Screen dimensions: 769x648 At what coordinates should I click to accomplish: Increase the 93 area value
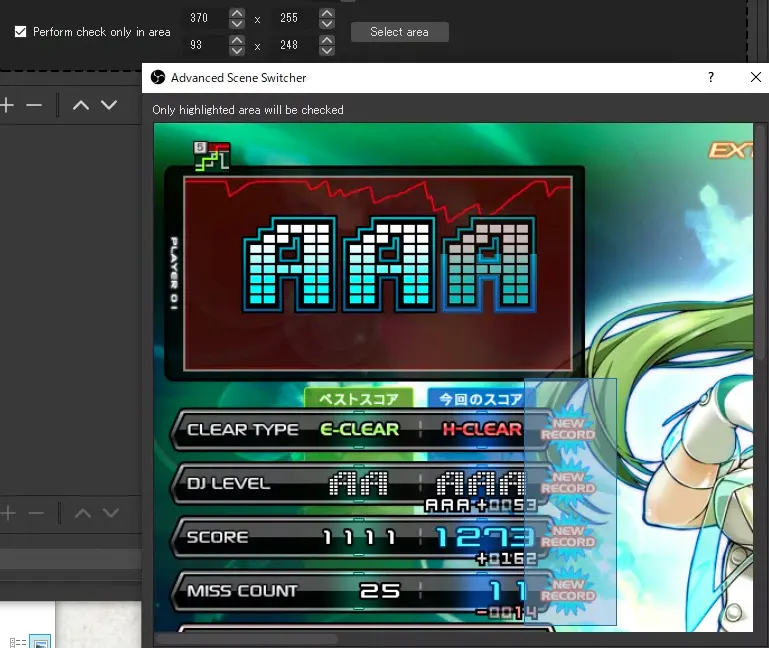(x=237, y=40)
